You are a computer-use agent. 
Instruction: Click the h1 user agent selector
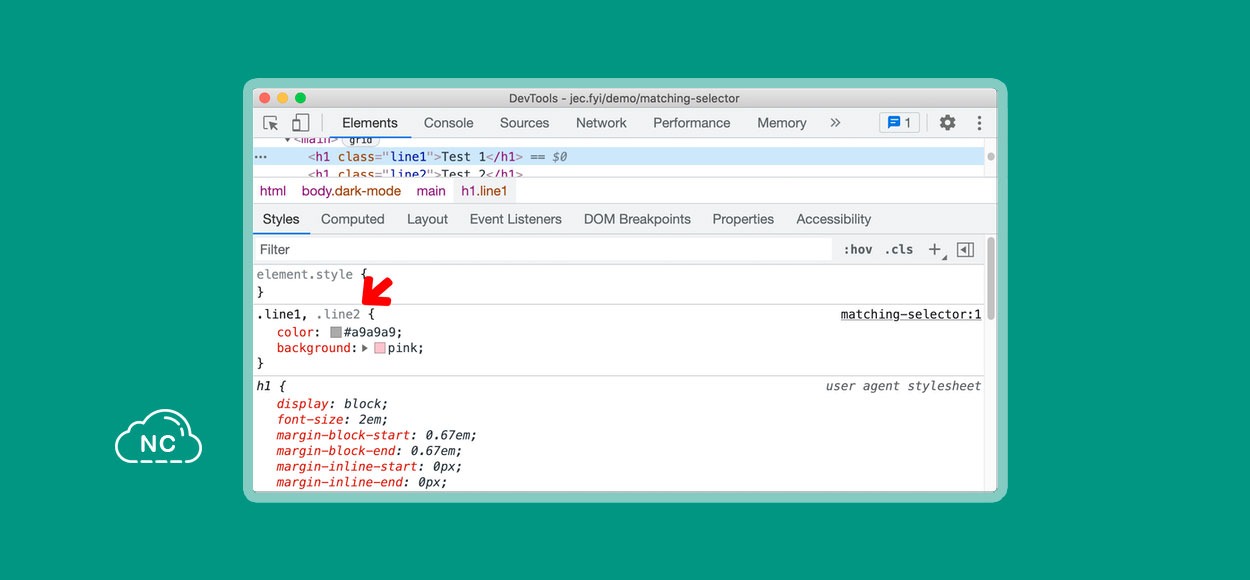(x=265, y=386)
